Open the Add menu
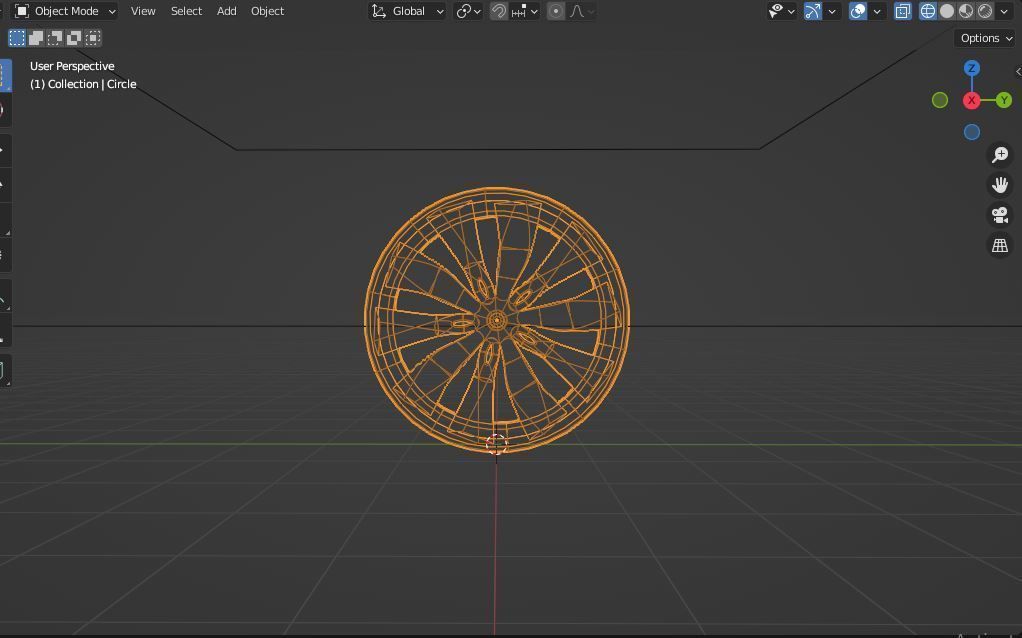 226,11
